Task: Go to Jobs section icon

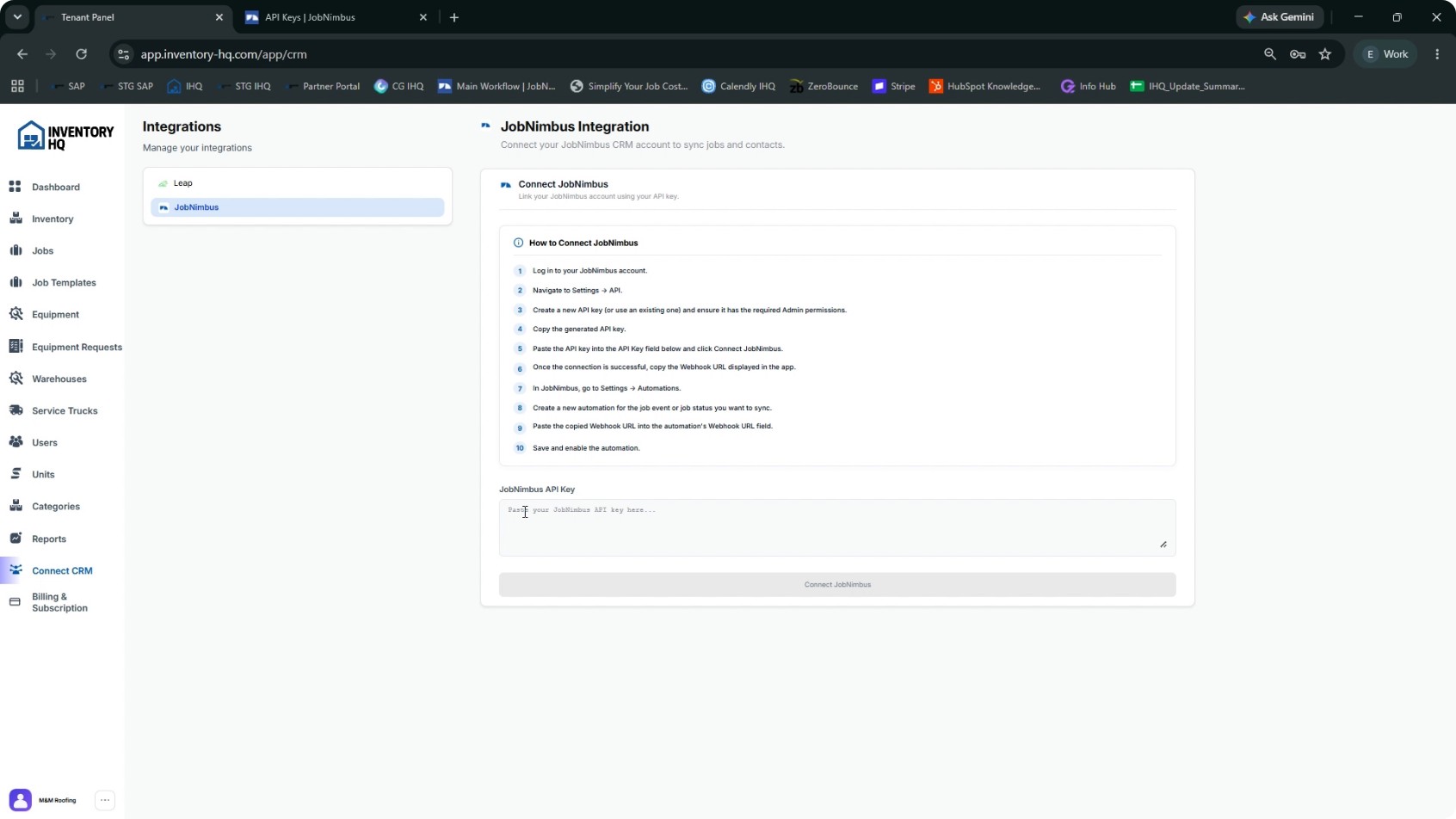Action: (15, 250)
